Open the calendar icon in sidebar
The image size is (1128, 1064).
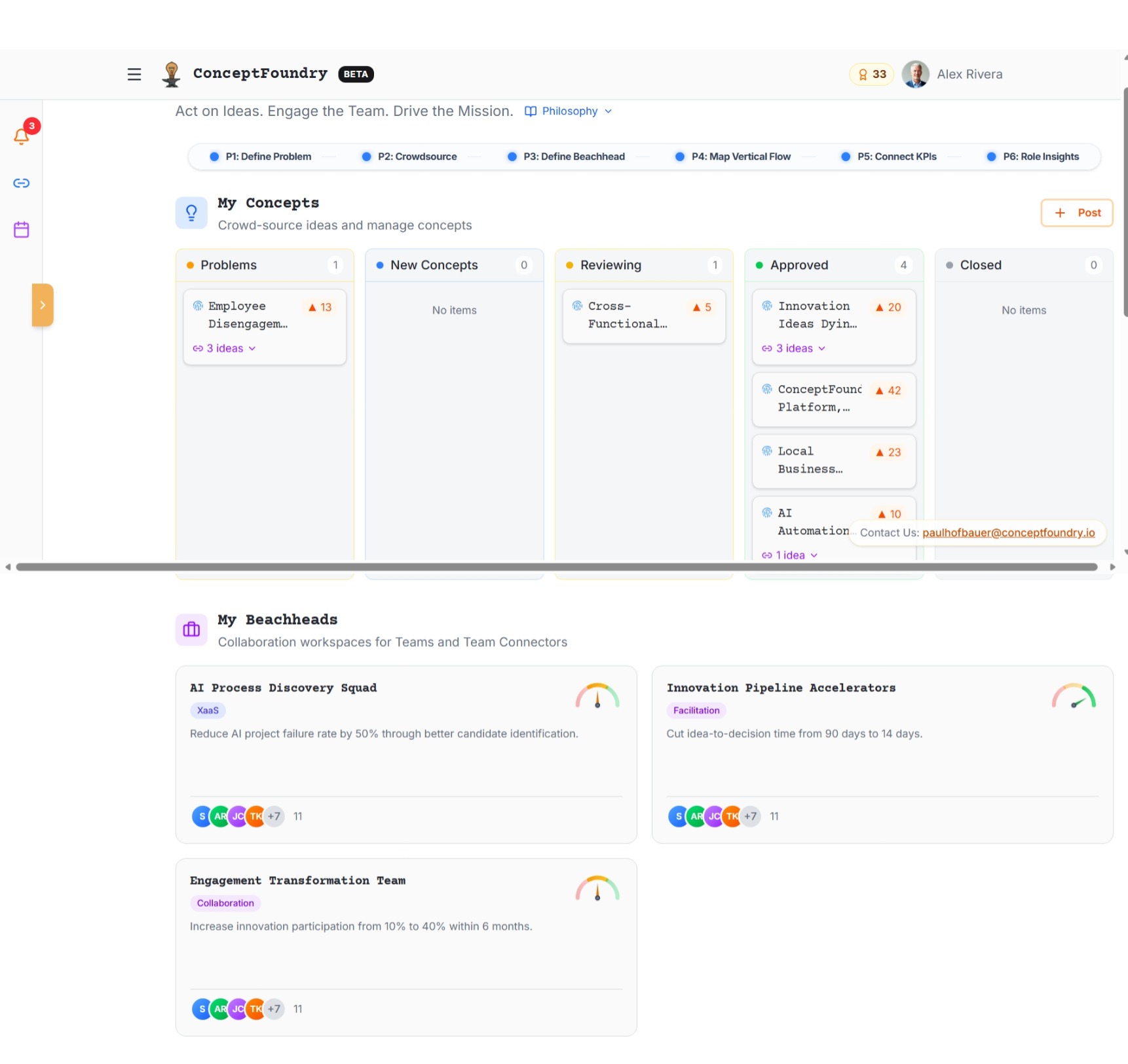pyautogui.click(x=22, y=230)
